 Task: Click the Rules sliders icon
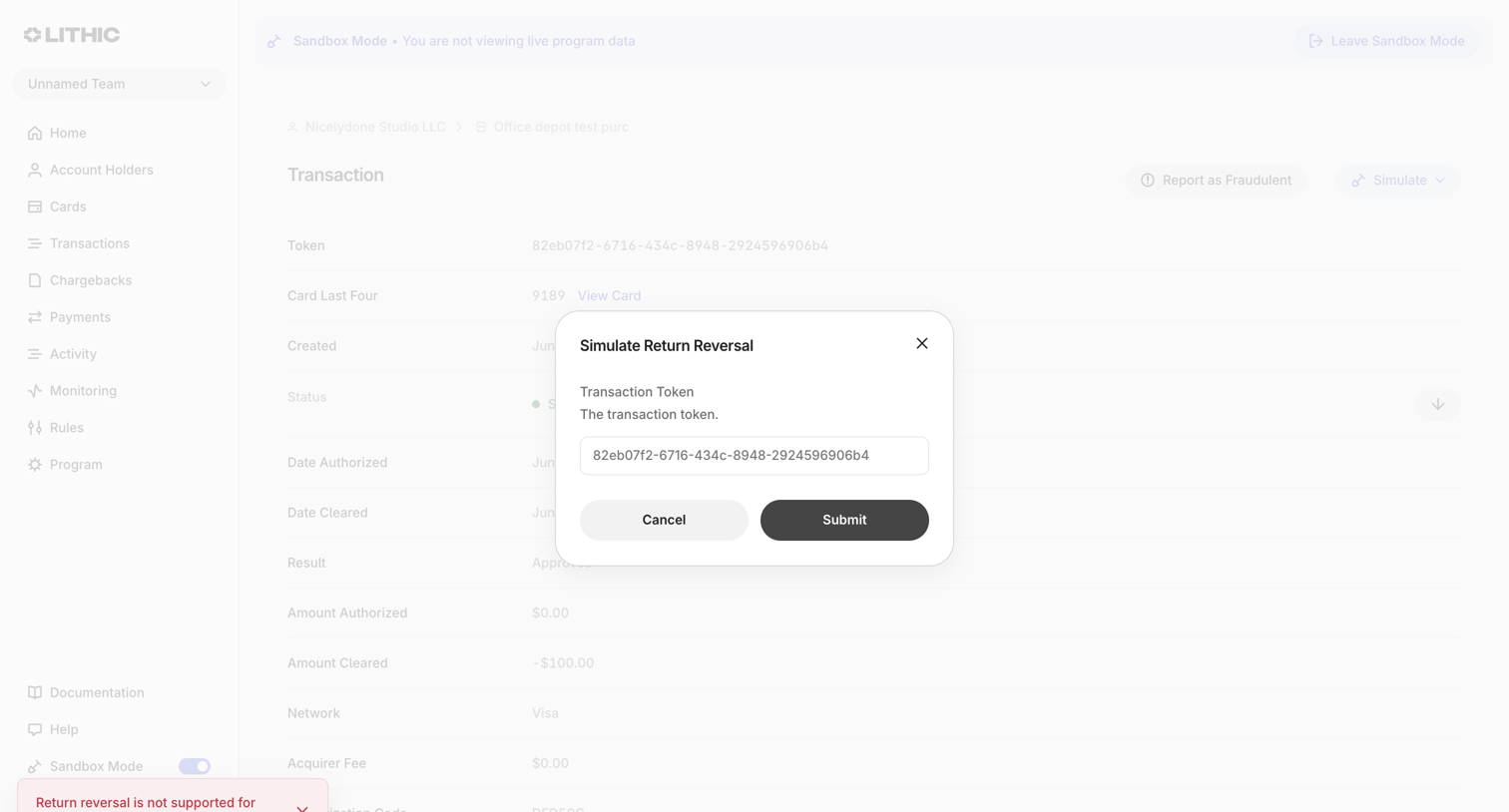(35, 428)
